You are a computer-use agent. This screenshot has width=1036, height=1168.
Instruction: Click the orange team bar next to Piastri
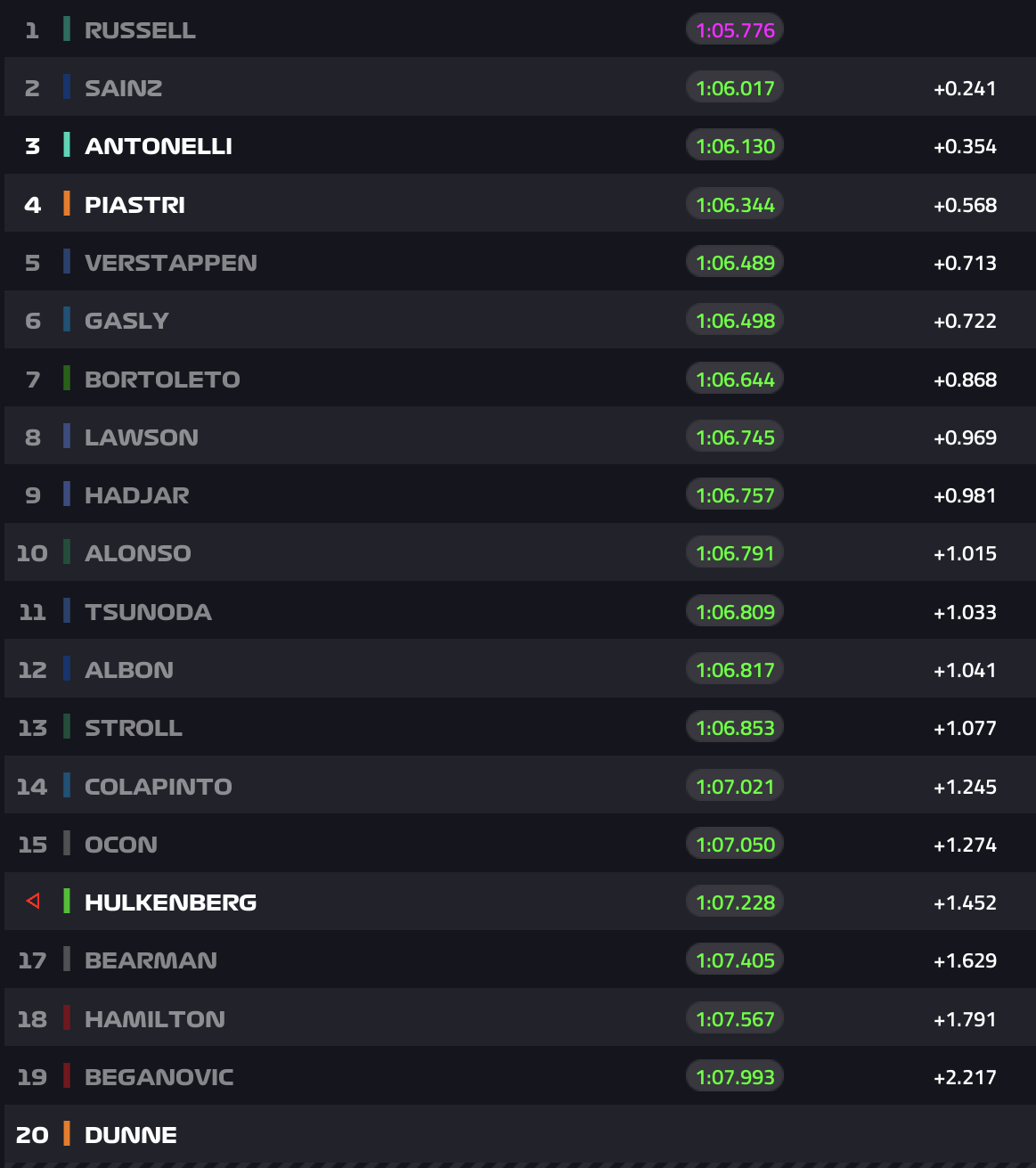point(67,204)
